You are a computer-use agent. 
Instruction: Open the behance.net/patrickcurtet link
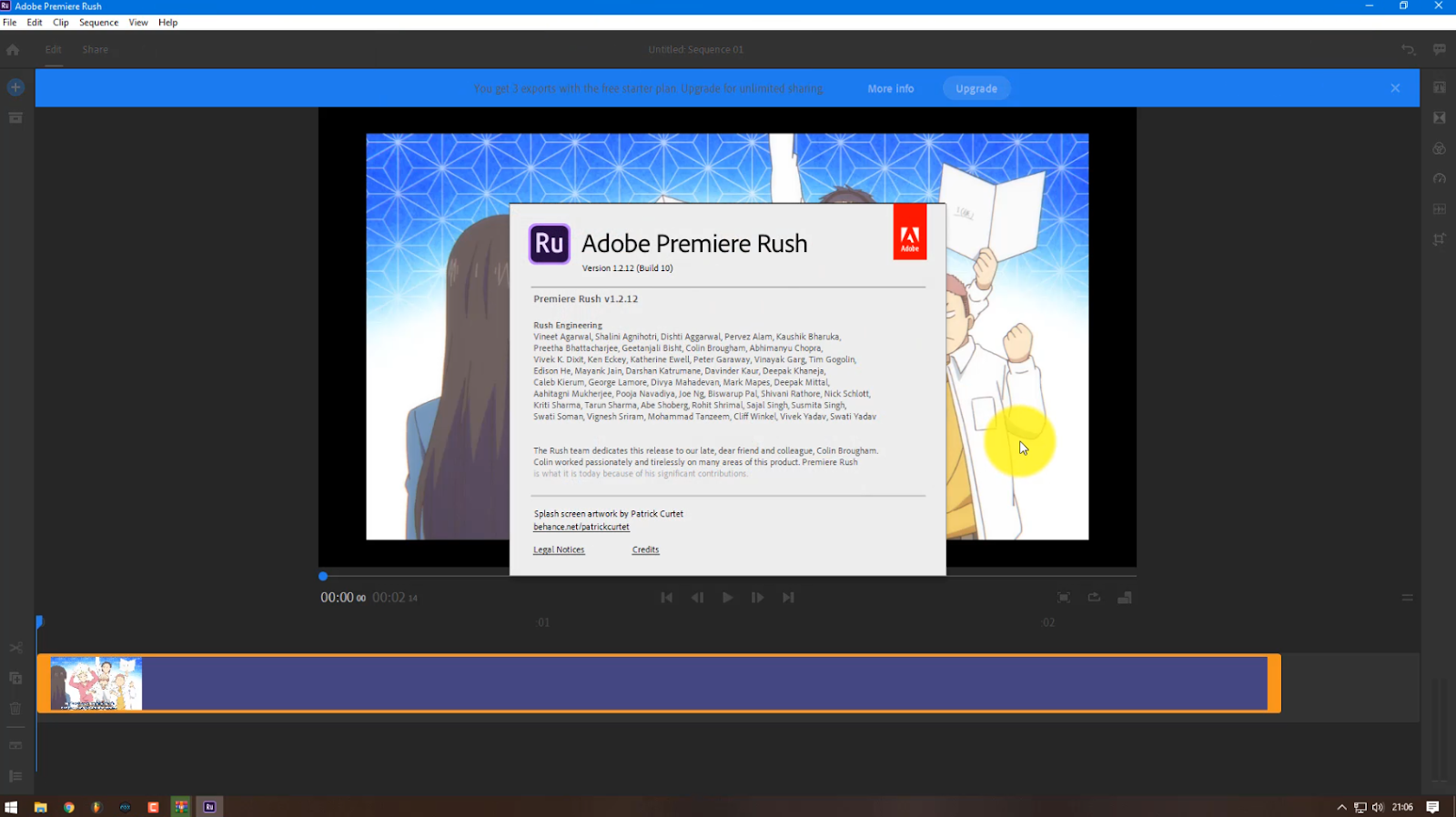581,527
